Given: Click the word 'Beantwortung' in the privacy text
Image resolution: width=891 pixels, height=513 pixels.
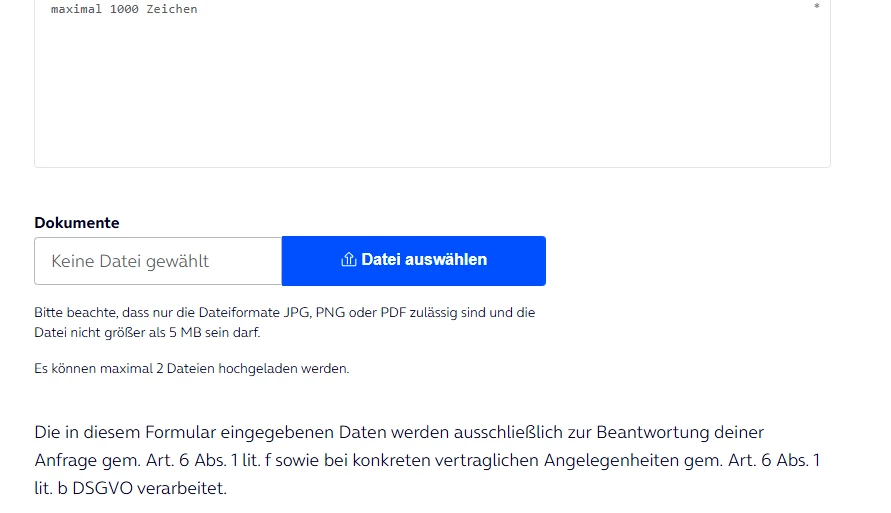Looking at the screenshot, I should click(652, 432).
